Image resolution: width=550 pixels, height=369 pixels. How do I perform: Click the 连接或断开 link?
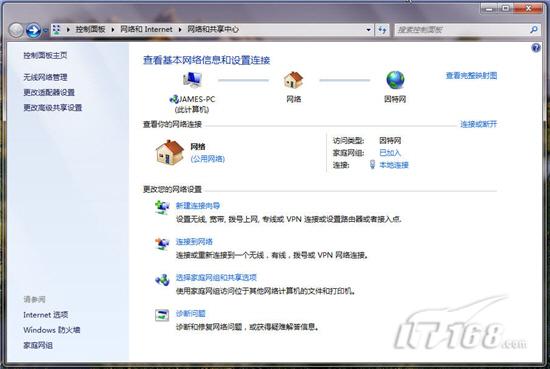click(x=479, y=124)
